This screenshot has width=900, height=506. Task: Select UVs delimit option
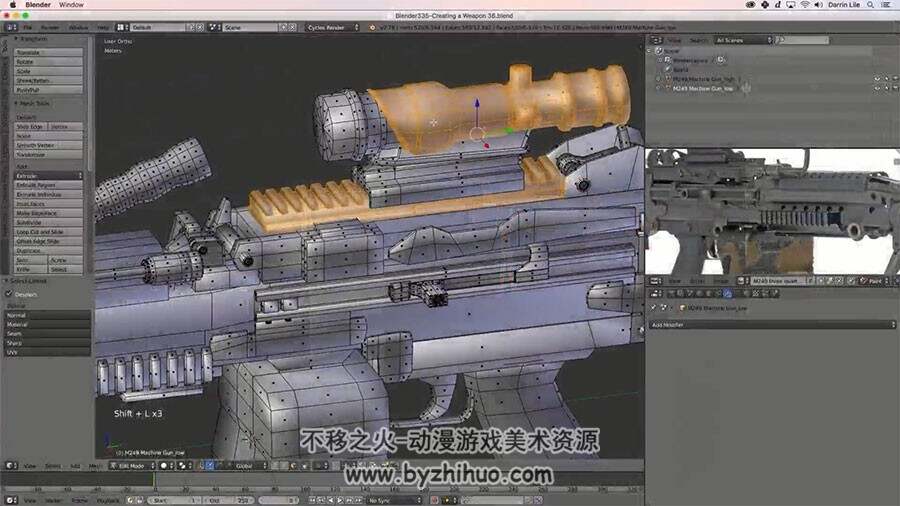(x=48, y=352)
